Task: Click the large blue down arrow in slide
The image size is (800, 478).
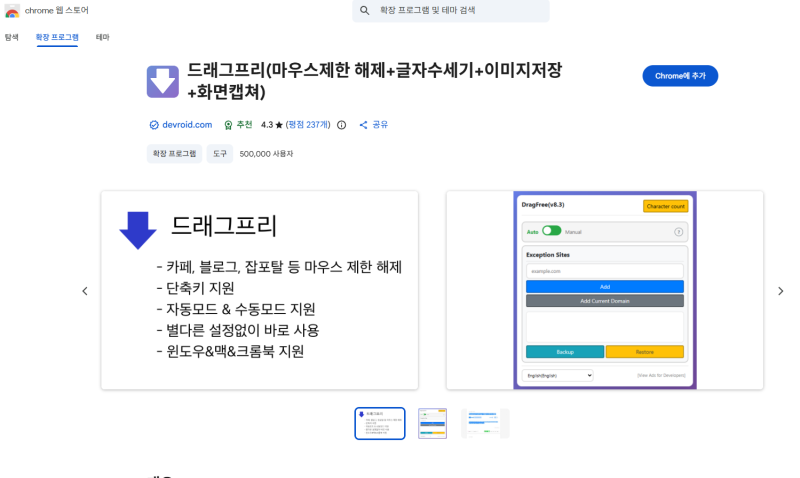Action: click(x=138, y=231)
